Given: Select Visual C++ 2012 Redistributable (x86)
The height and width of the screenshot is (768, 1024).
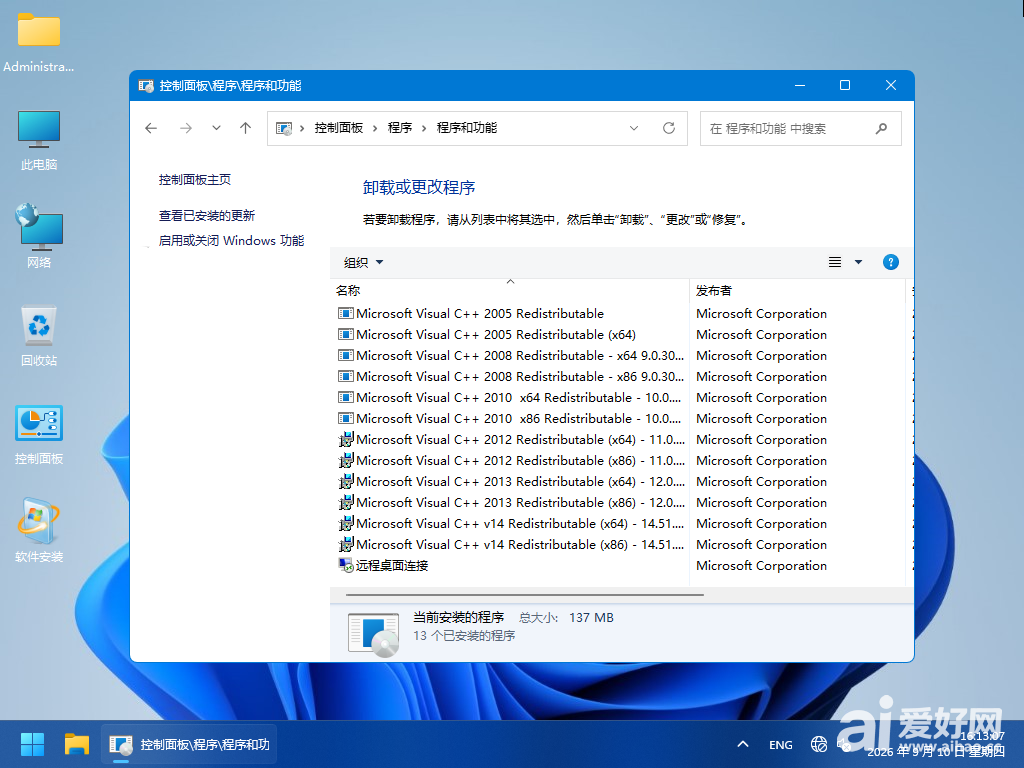Looking at the screenshot, I should (x=510, y=460).
